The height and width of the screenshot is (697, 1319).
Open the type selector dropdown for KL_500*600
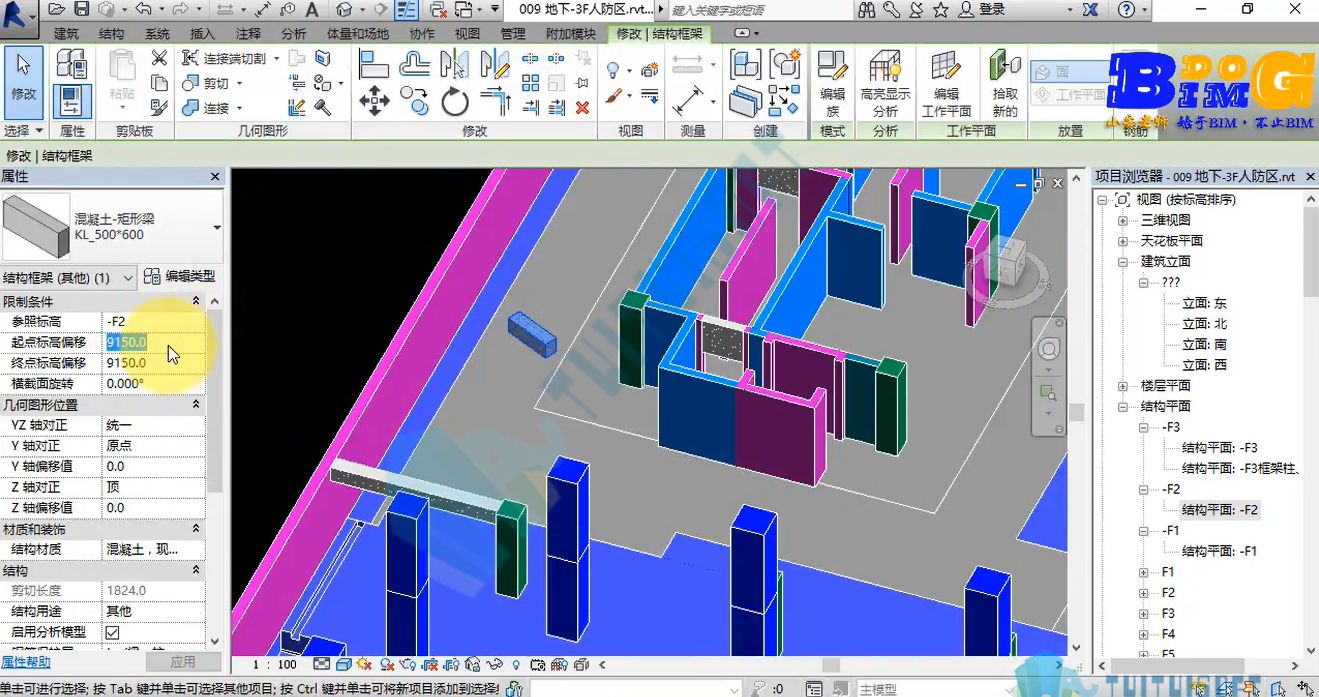pyautogui.click(x=217, y=227)
